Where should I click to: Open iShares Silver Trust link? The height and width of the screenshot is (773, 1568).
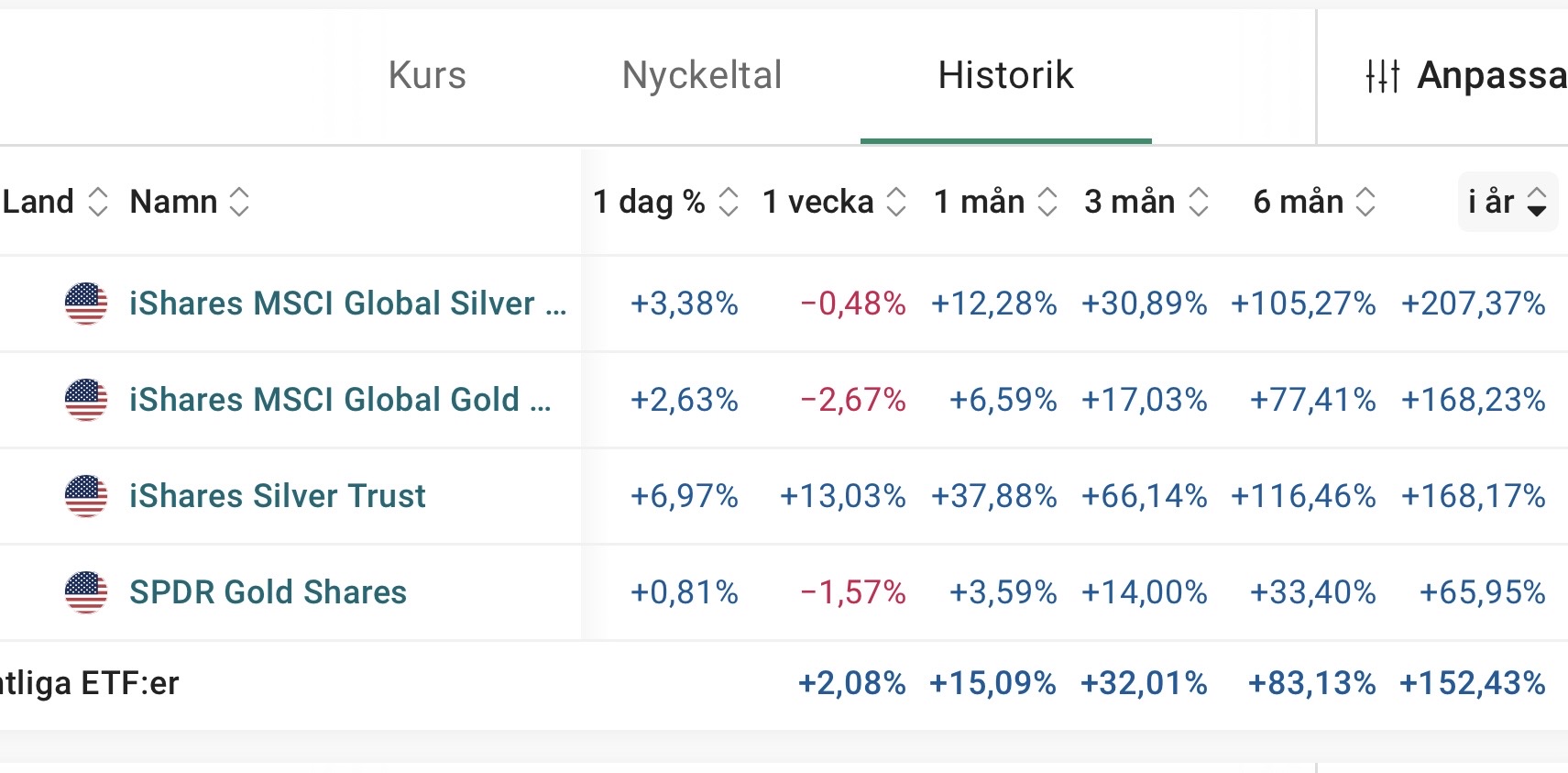pos(277,496)
